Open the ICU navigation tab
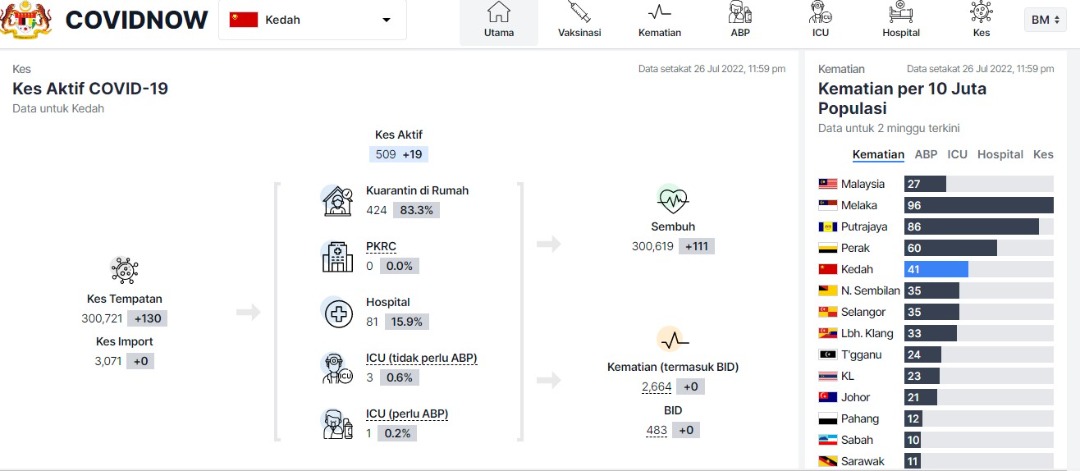1080x471 pixels. pos(820,21)
